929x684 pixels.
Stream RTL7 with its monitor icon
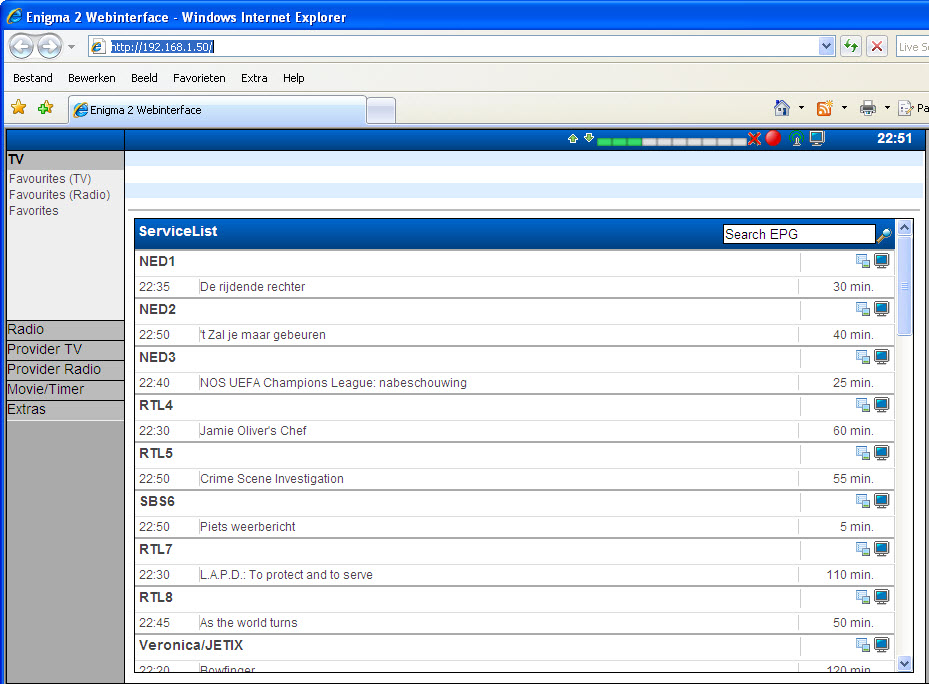pos(882,549)
